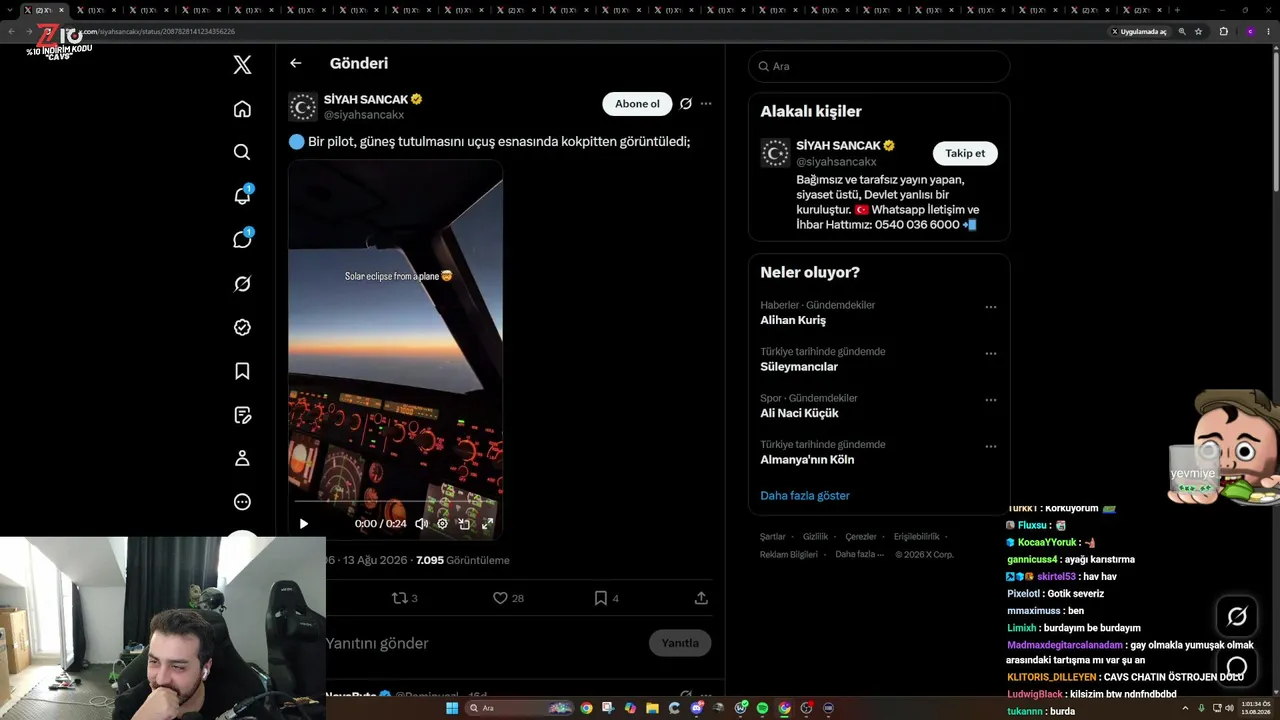Open File Explorer from the taskbar
This screenshot has height=720, width=1280.
click(x=652, y=708)
